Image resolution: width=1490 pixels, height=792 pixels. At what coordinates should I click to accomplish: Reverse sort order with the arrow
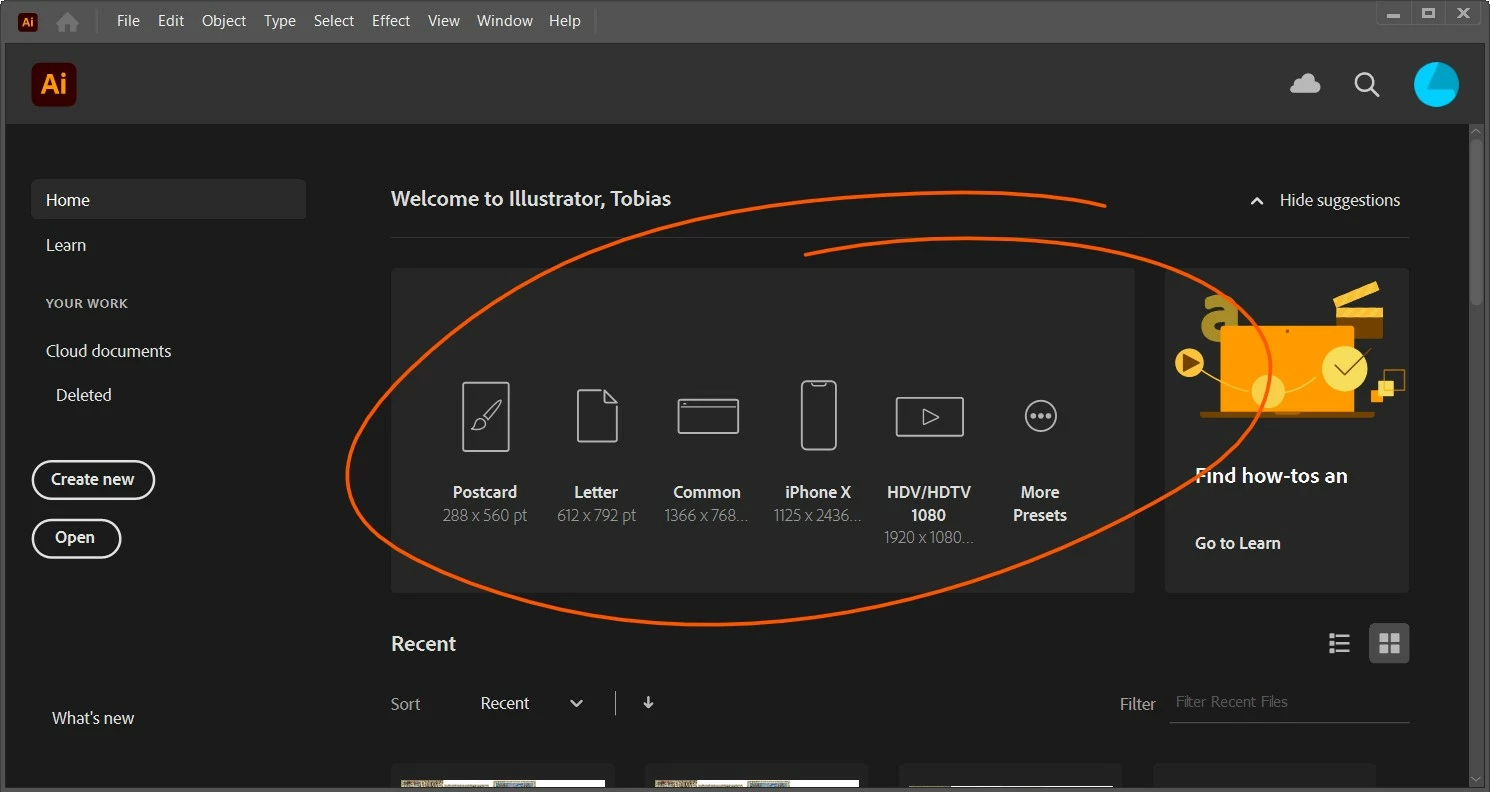(648, 703)
